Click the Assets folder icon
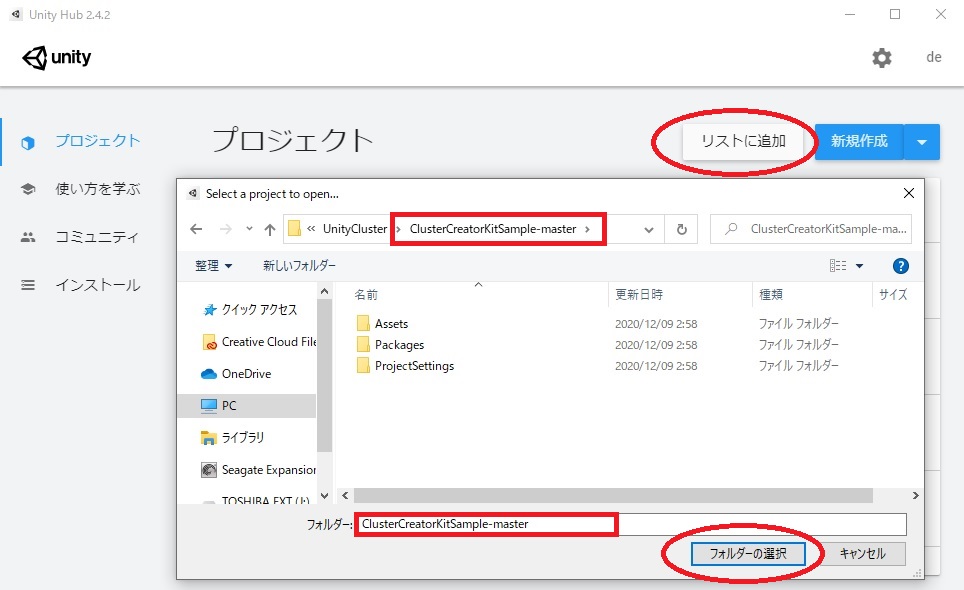This screenshot has height=590, width=964. pos(363,323)
